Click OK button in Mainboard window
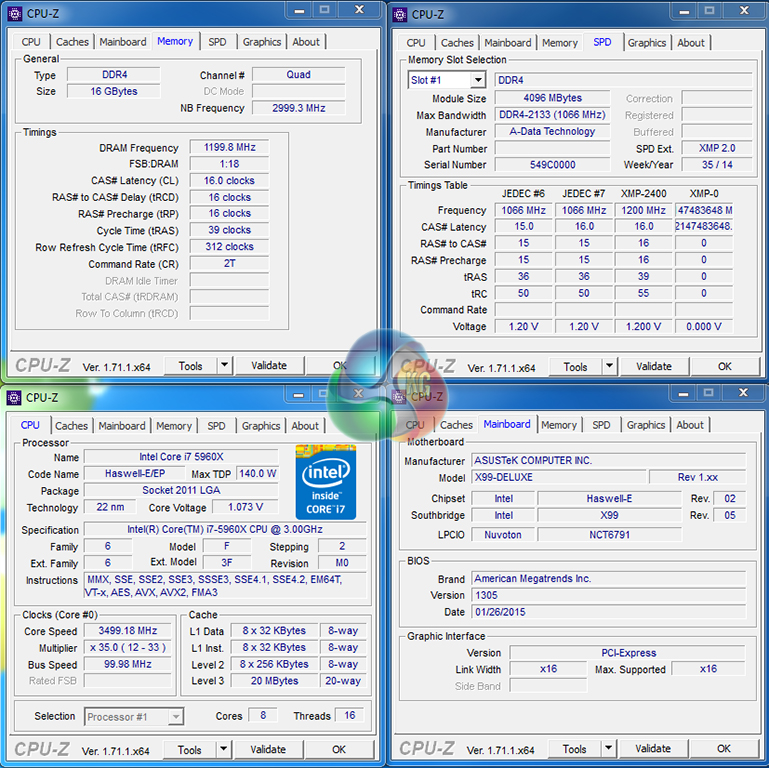The width and height of the screenshot is (769, 768). (x=724, y=749)
